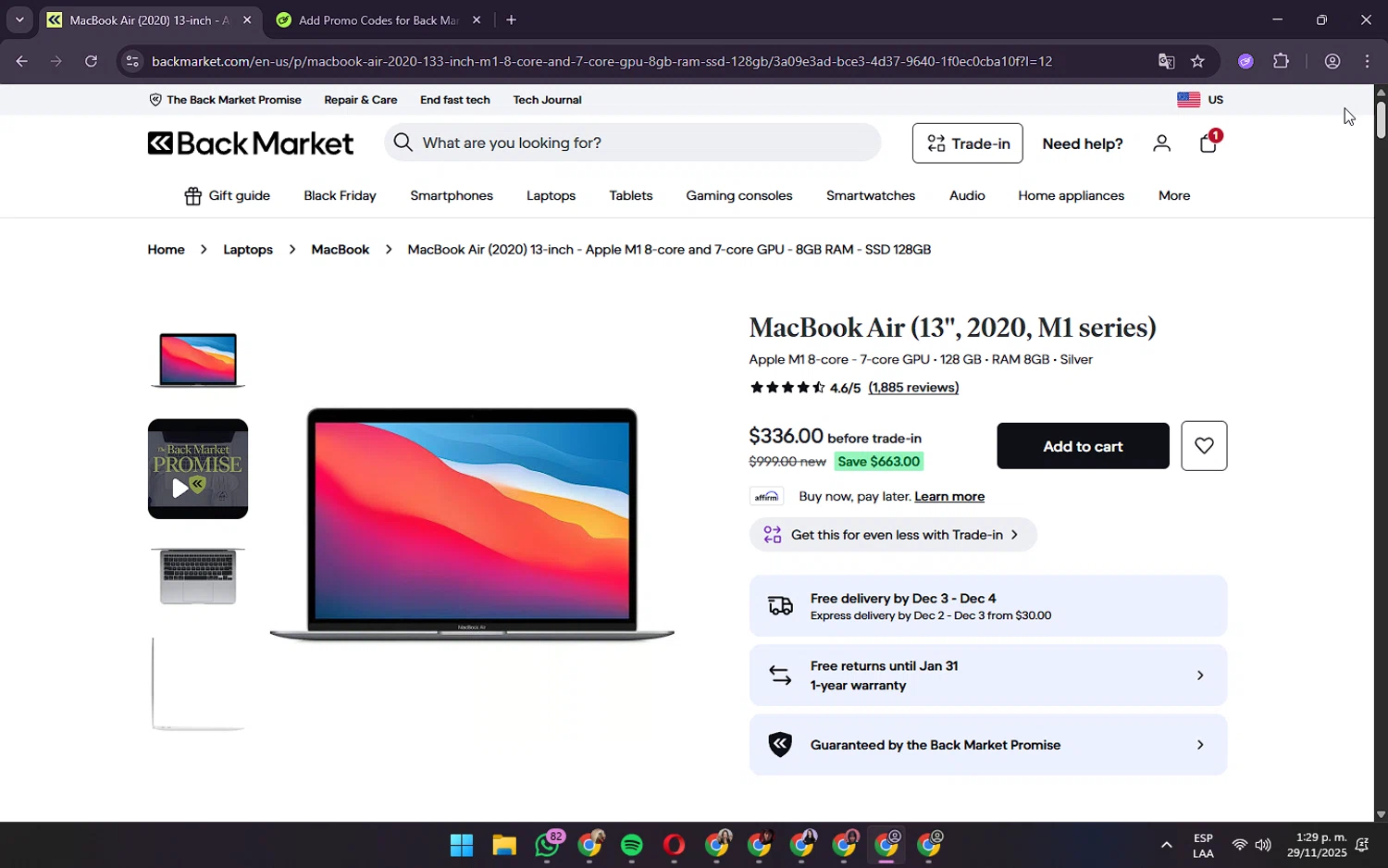Open Audio category

967,195
